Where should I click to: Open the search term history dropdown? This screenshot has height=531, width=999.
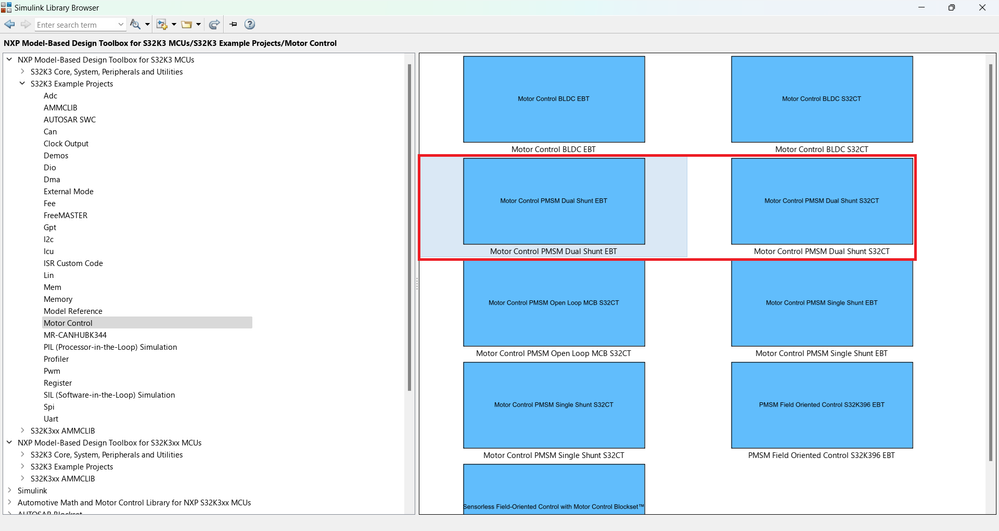pos(121,24)
